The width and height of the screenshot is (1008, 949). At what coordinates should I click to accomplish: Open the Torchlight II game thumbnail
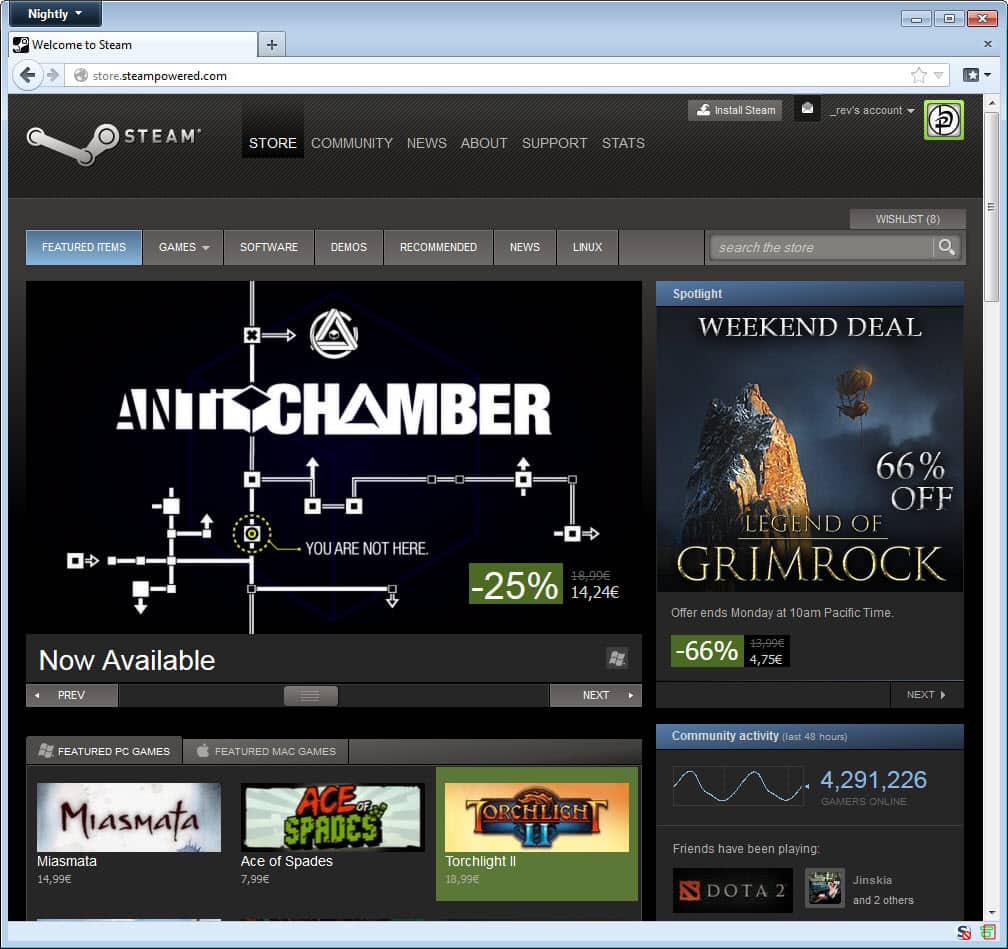pos(536,817)
